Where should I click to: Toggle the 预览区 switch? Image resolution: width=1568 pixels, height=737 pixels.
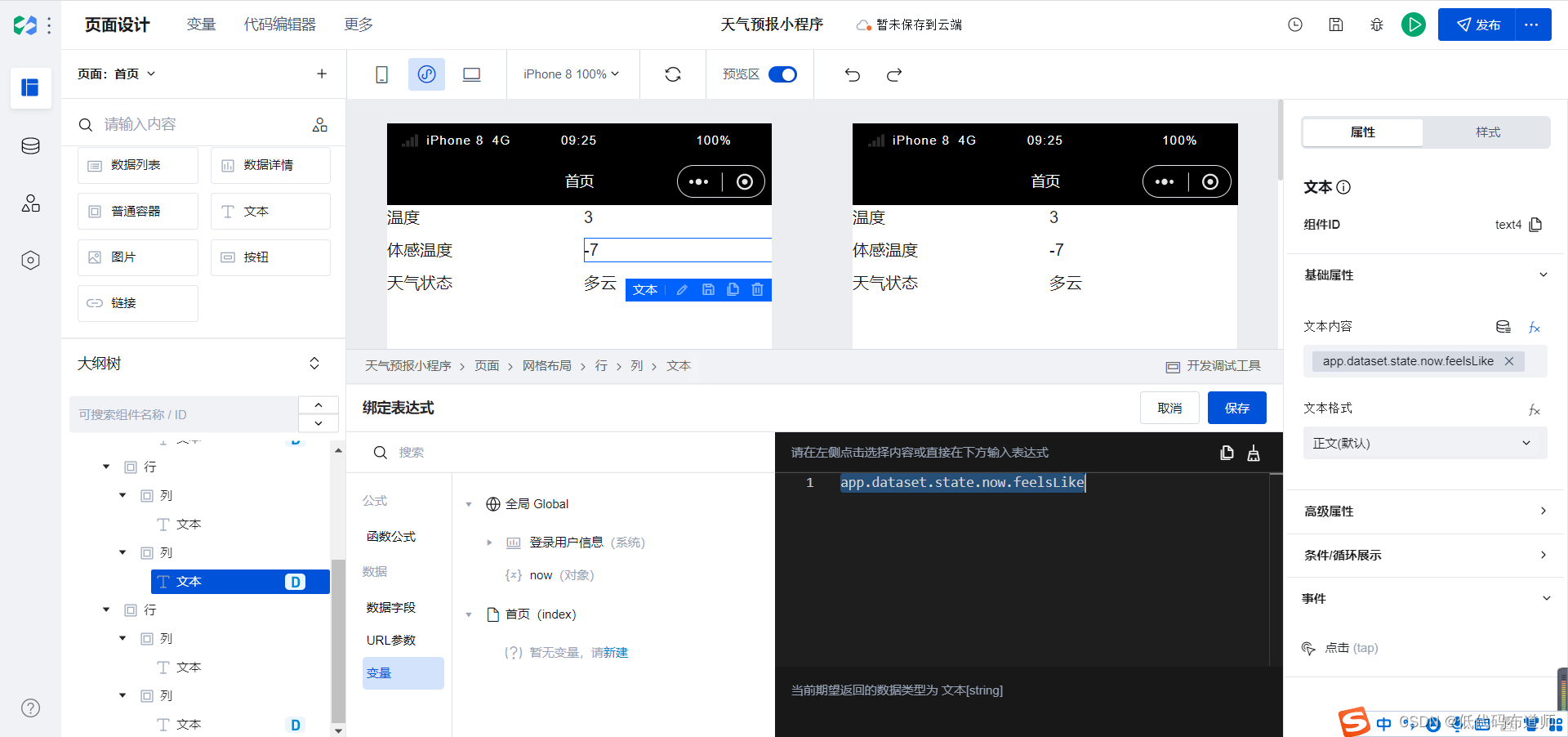point(782,74)
